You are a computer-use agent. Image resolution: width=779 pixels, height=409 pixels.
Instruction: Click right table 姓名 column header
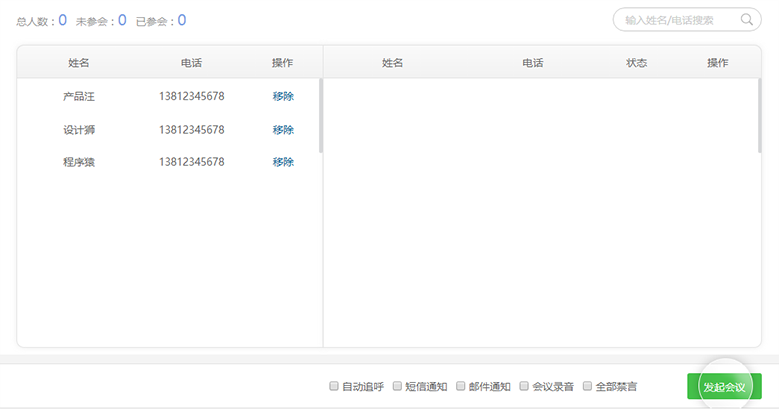(392, 63)
